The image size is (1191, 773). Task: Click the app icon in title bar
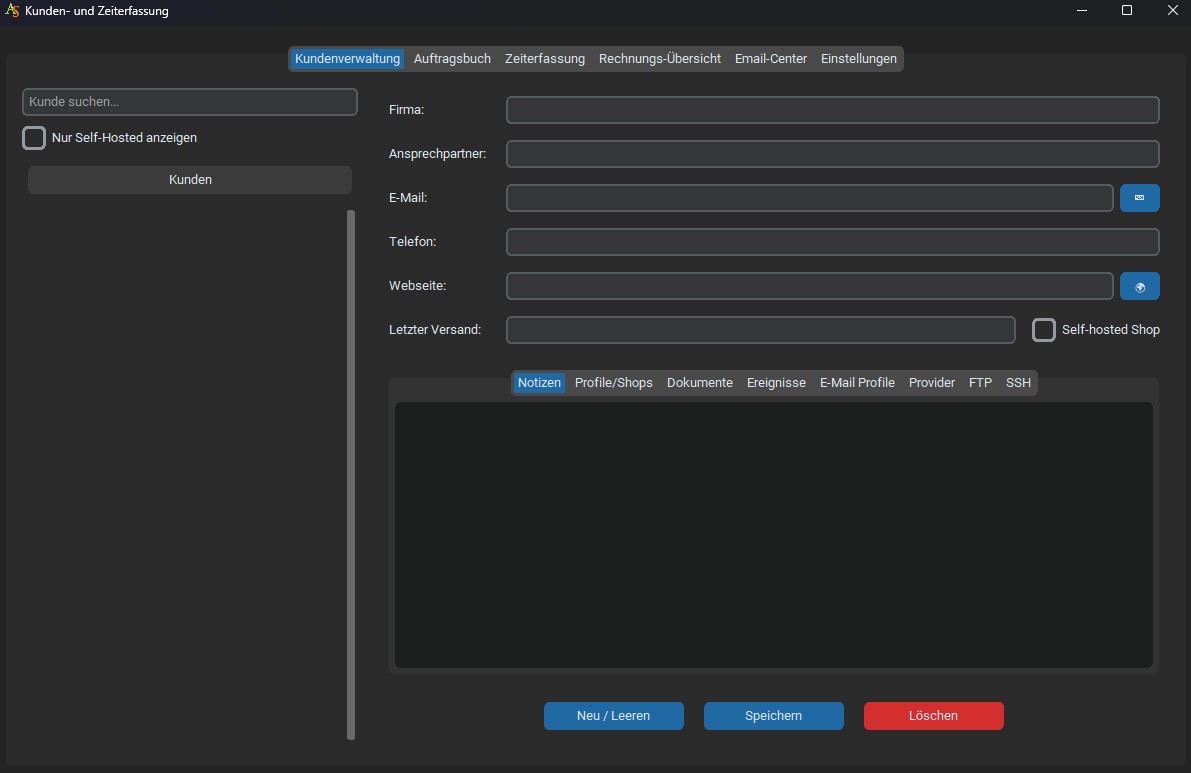11,11
